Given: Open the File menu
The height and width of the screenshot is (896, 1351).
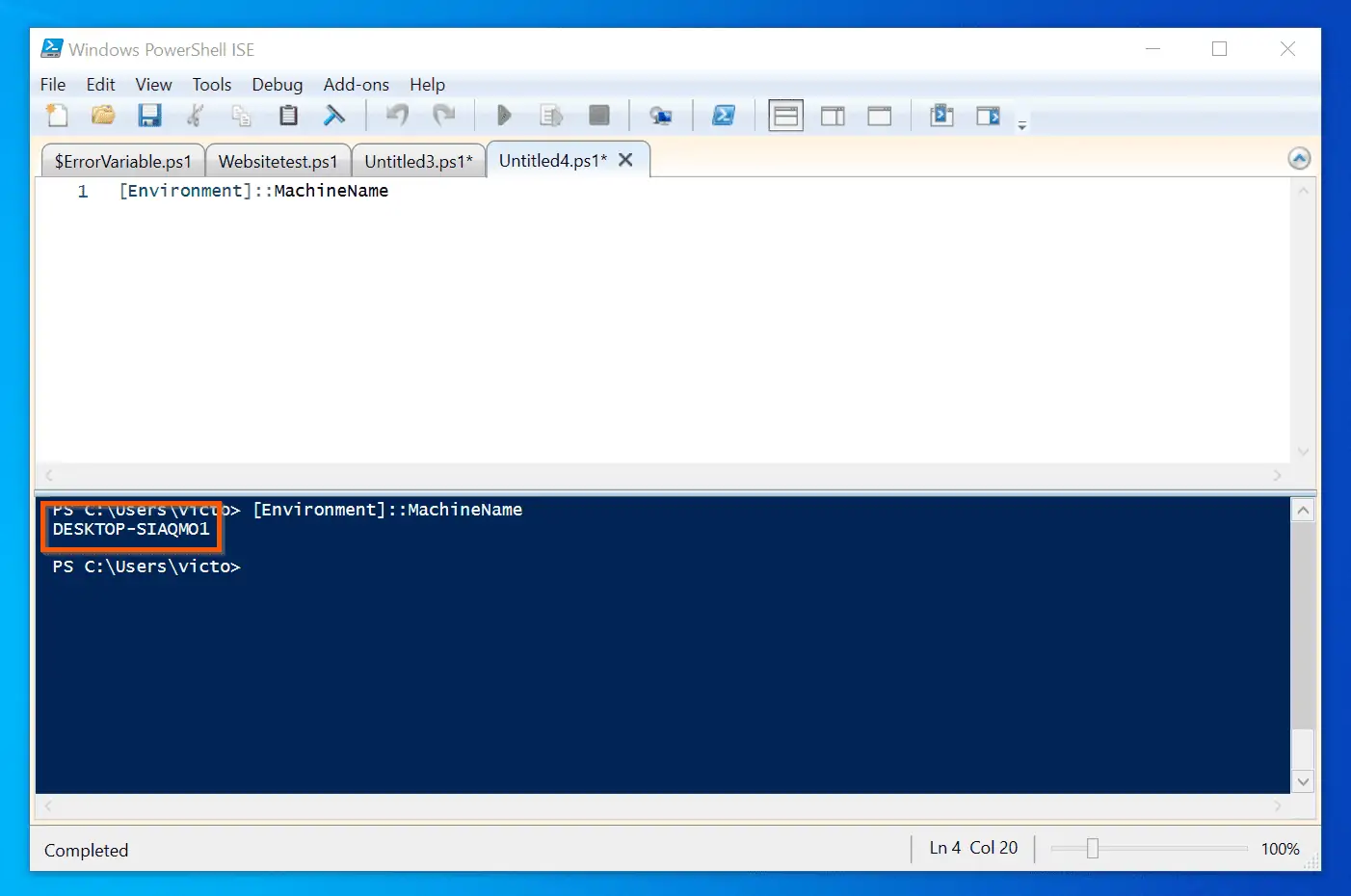Looking at the screenshot, I should tap(53, 85).
